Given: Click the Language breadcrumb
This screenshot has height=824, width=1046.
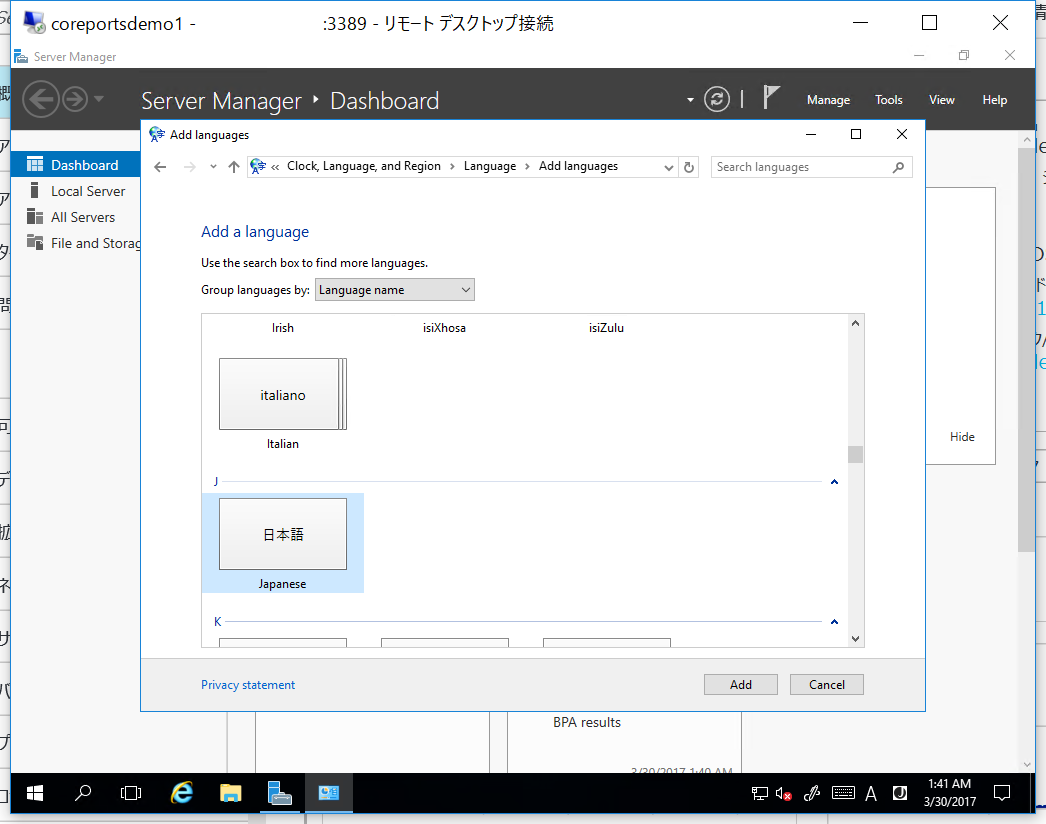Looking at the screenshot, I should pos(490,166).
